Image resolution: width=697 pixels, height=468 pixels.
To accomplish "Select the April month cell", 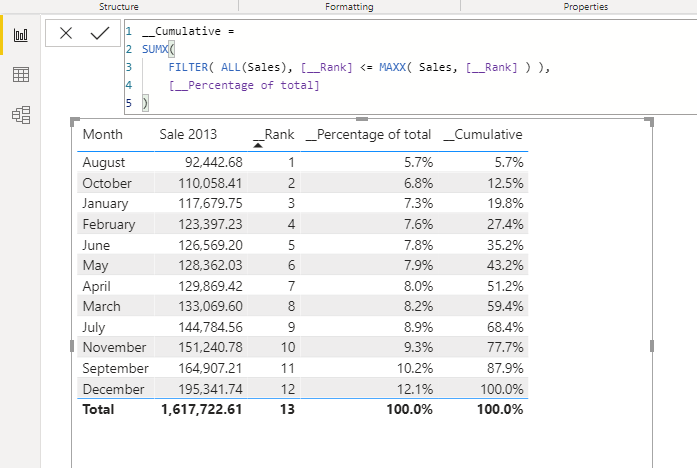I will [96, 286].
